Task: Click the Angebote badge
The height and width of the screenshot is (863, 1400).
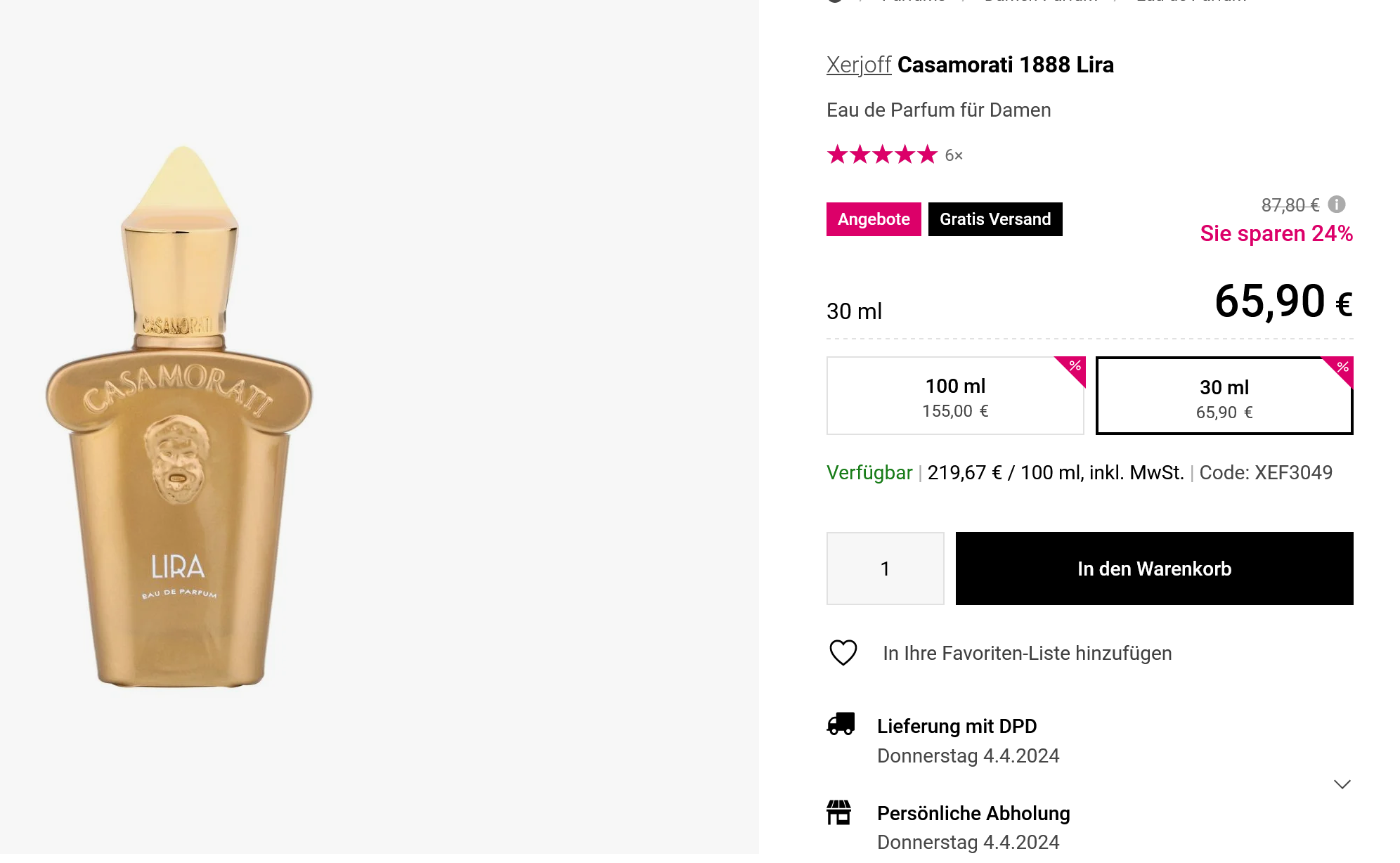Action: click(874, 219)
